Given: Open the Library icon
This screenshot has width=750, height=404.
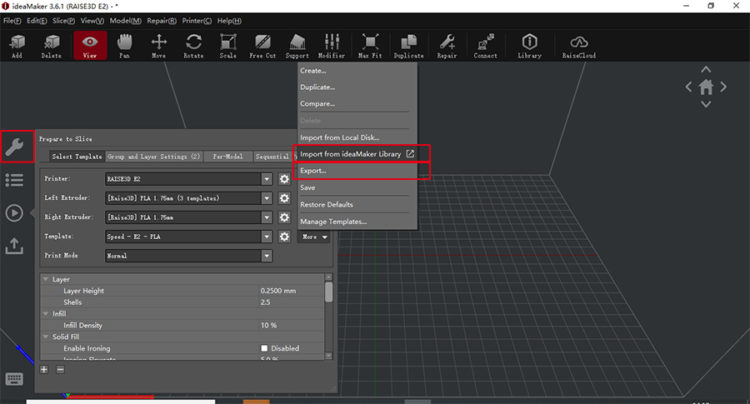Looking at the screenshot, I should [x=529, y=46].
